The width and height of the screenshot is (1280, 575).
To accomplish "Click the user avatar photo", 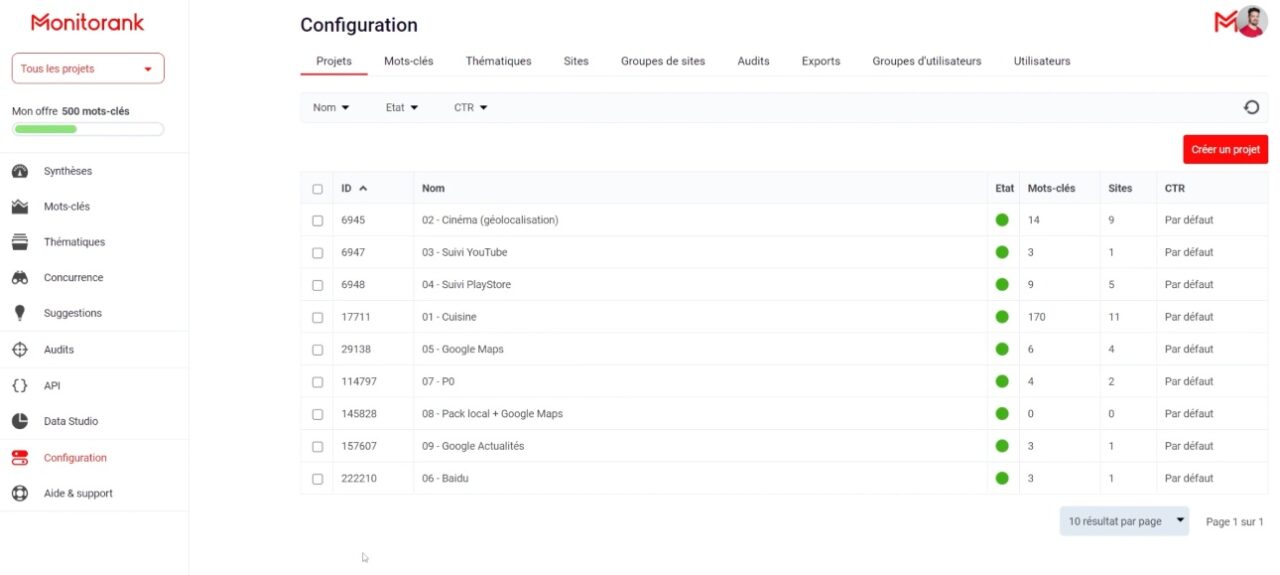I will pyautogui.click(x=1252, y=22).
